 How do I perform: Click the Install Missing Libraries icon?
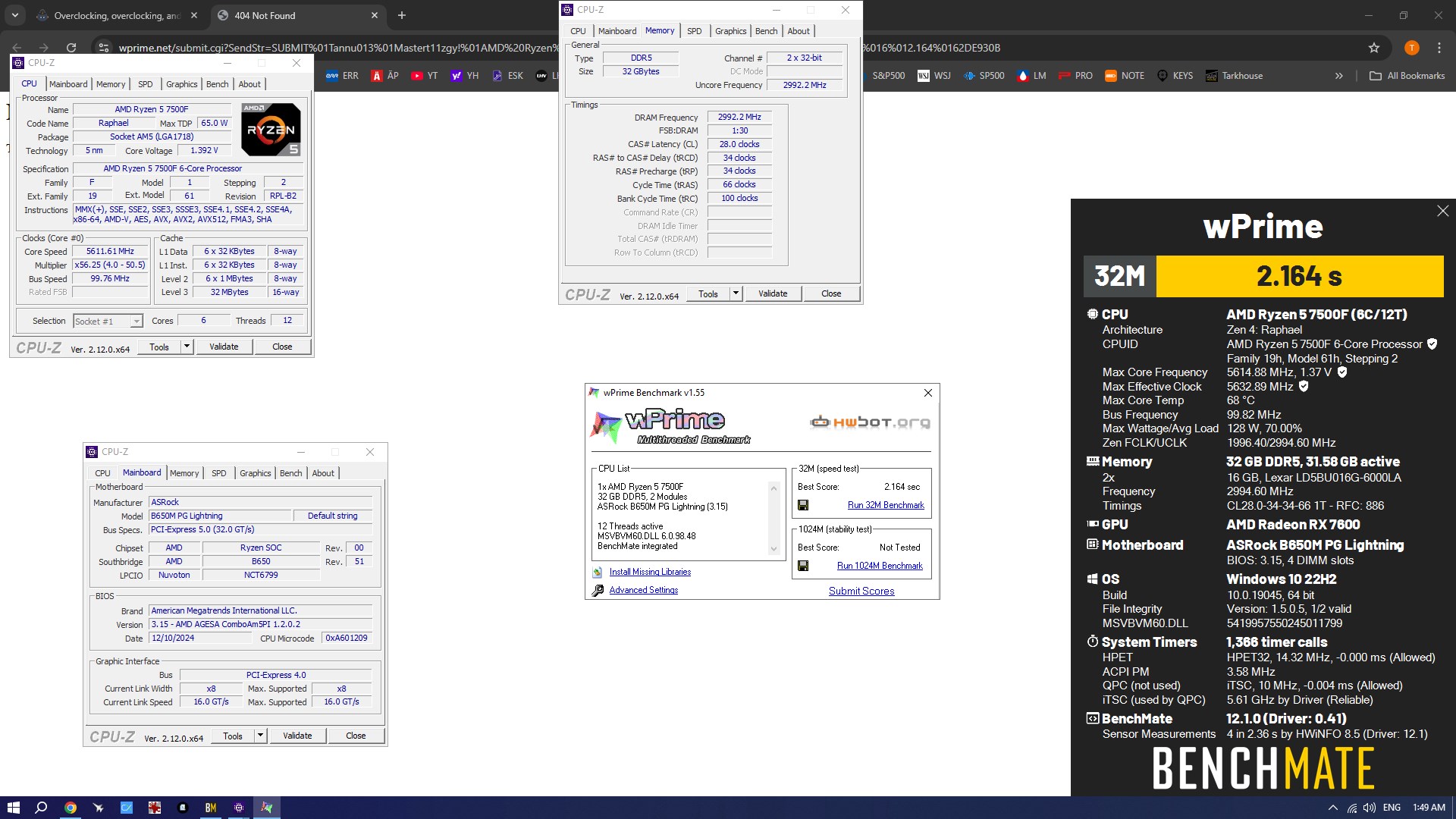[x=598, y=573]
